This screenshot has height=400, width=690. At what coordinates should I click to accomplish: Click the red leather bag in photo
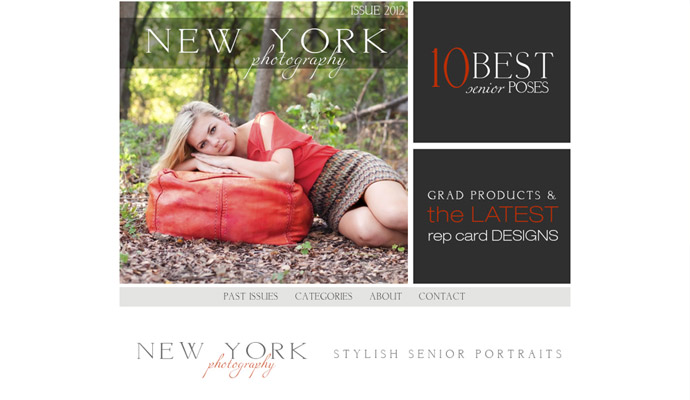tap(229, 207)
